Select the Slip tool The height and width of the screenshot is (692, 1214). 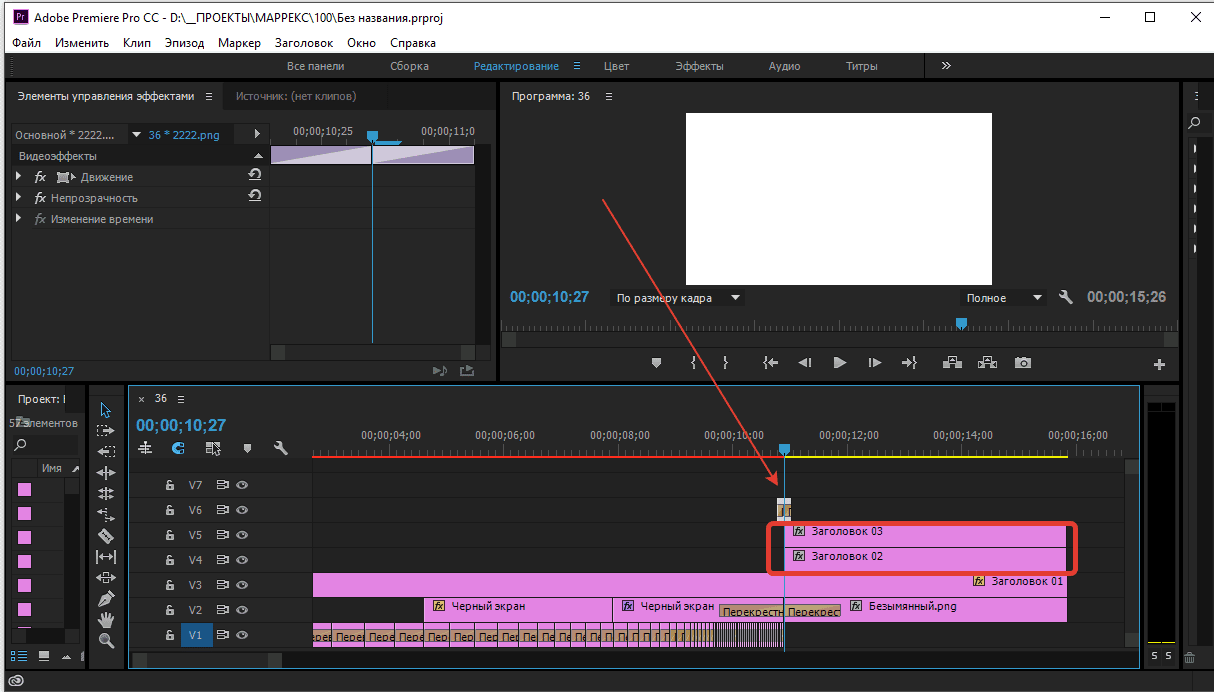click(x=106, y=557)
